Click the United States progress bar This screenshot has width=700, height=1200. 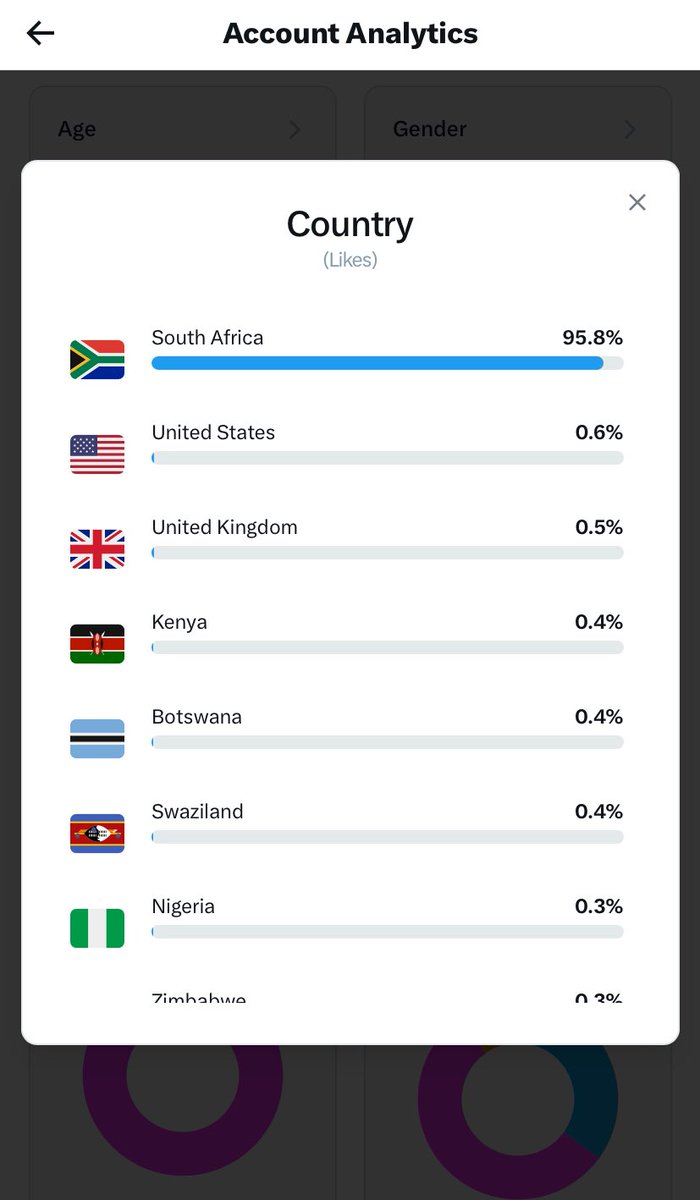tap(387, 458)
